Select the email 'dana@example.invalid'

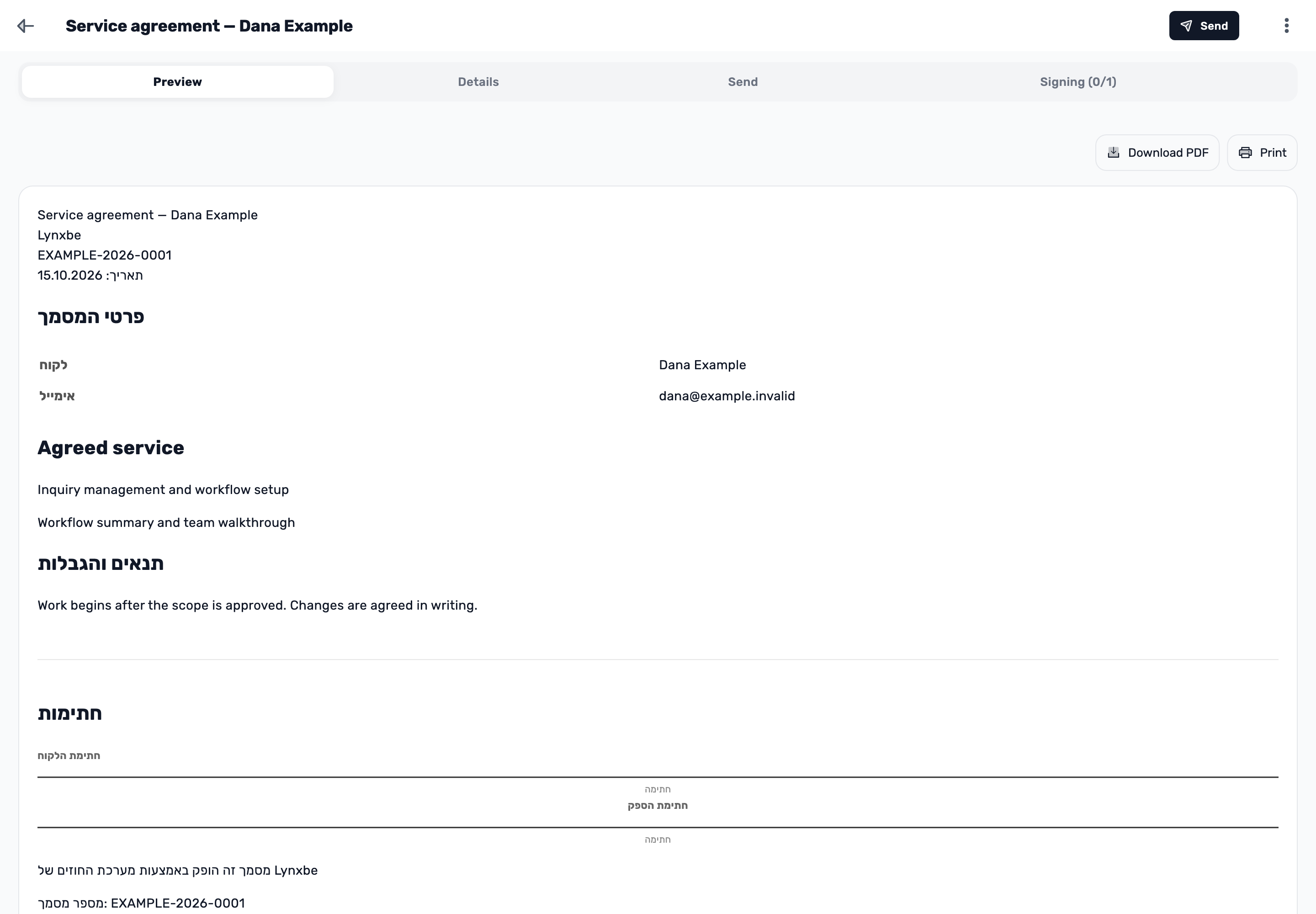point(727,396)
